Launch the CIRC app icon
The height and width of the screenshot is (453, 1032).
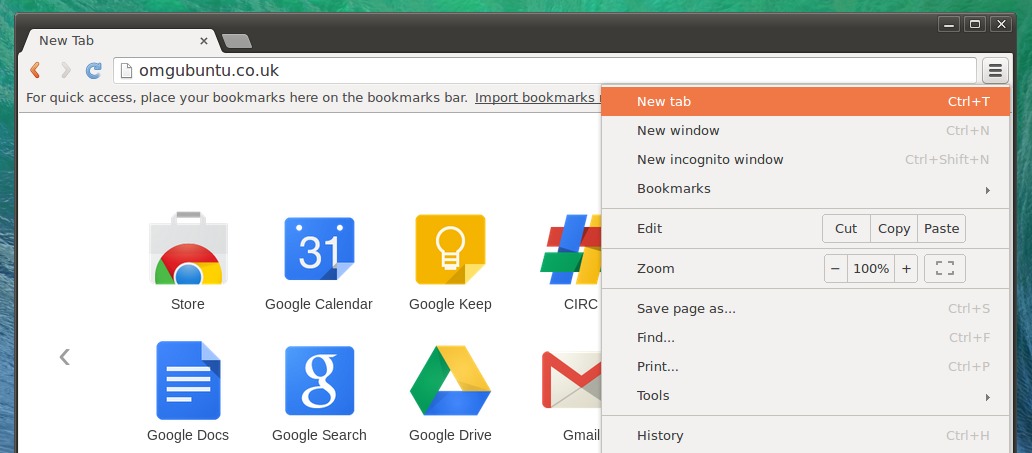coord(571,249)
